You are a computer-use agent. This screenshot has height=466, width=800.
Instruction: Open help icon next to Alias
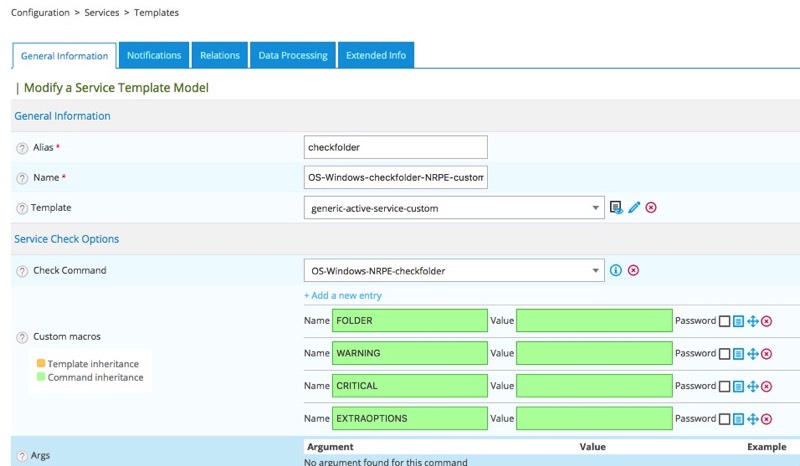22,148
